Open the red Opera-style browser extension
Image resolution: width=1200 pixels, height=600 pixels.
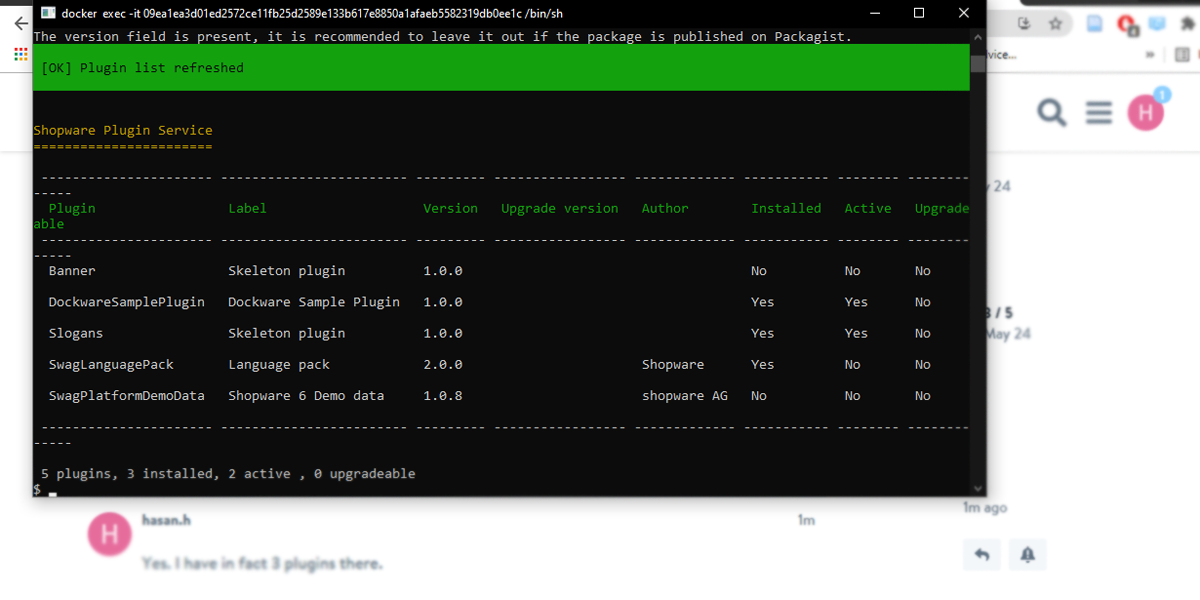point(1126,24)
